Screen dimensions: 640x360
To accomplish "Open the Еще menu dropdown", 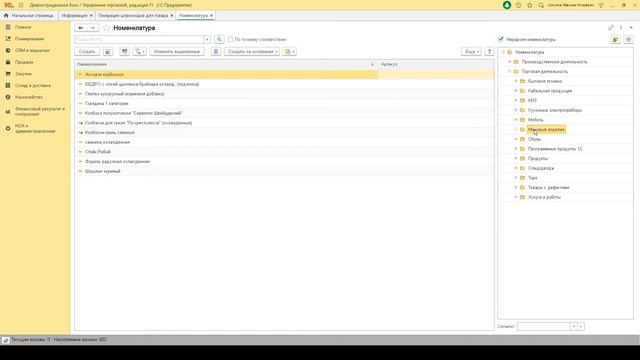I will click(471, 51).
